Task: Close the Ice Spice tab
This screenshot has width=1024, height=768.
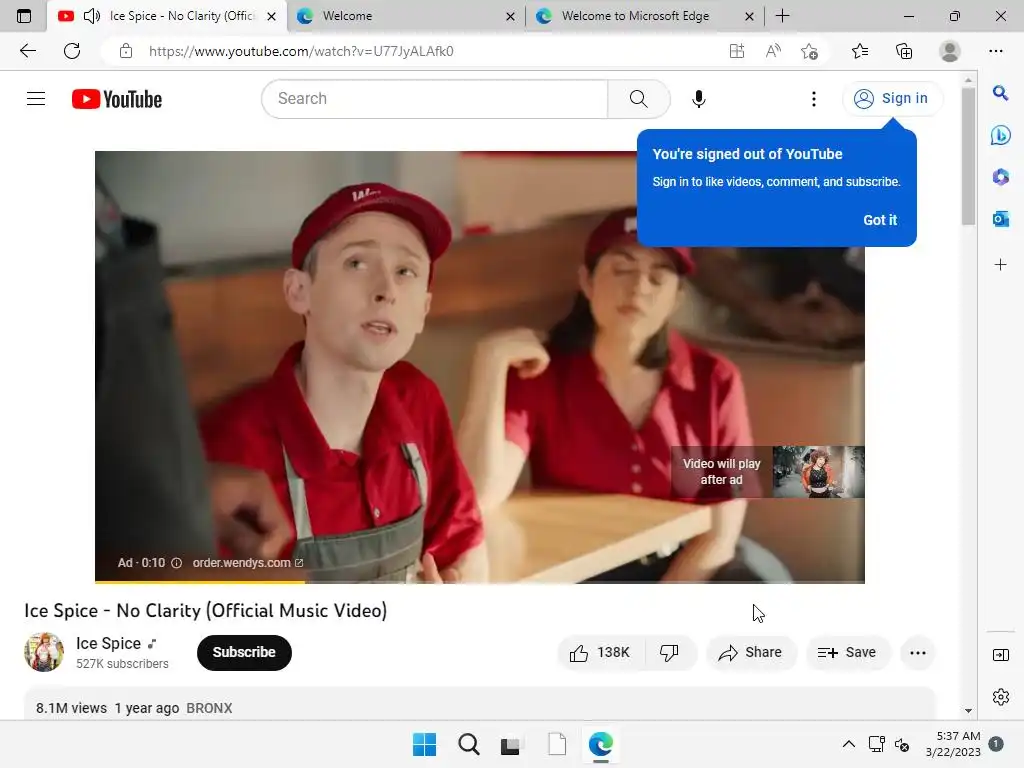Action: point(272,16)
